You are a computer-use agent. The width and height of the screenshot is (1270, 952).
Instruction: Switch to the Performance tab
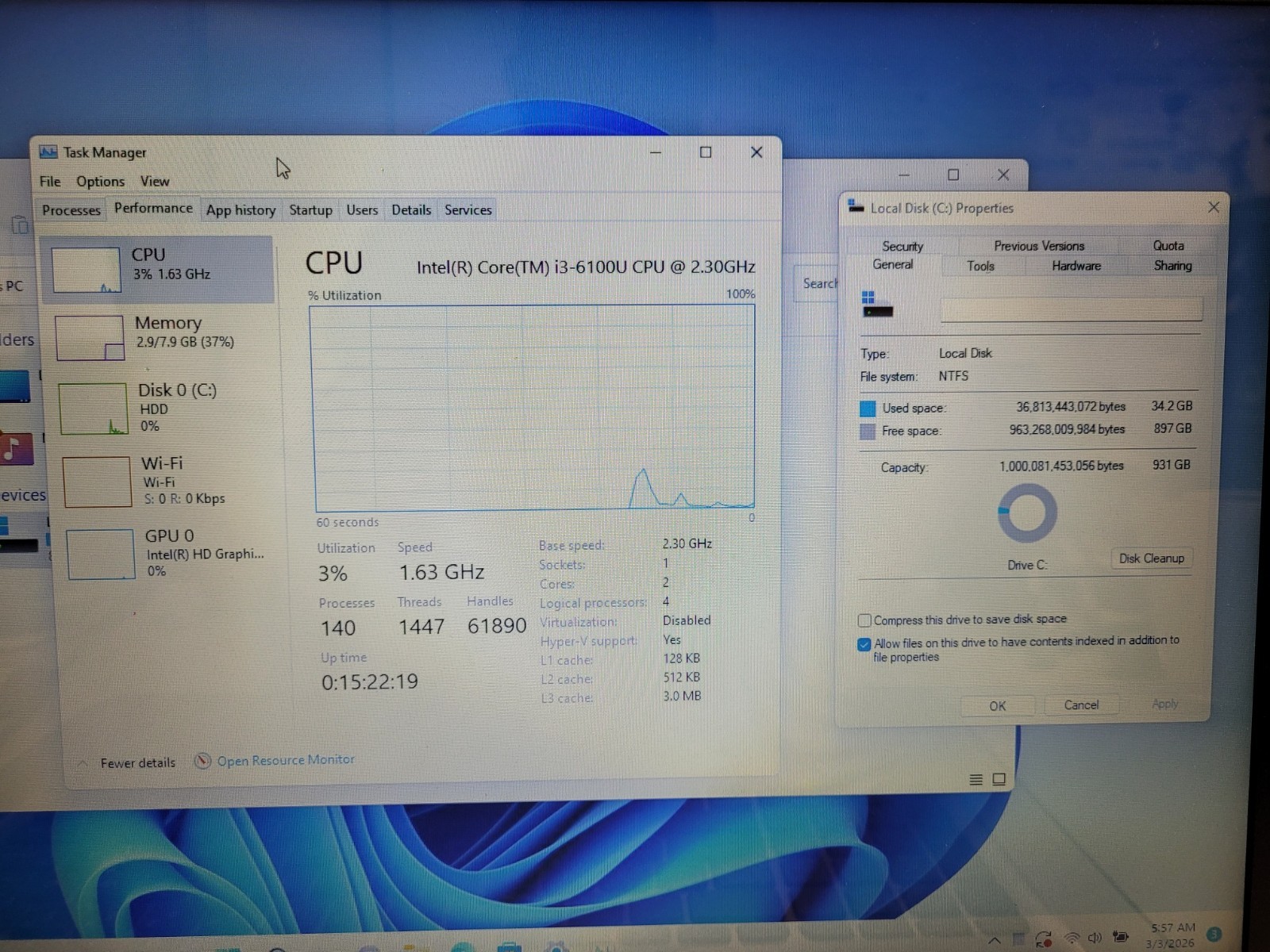tap(153, 208)
